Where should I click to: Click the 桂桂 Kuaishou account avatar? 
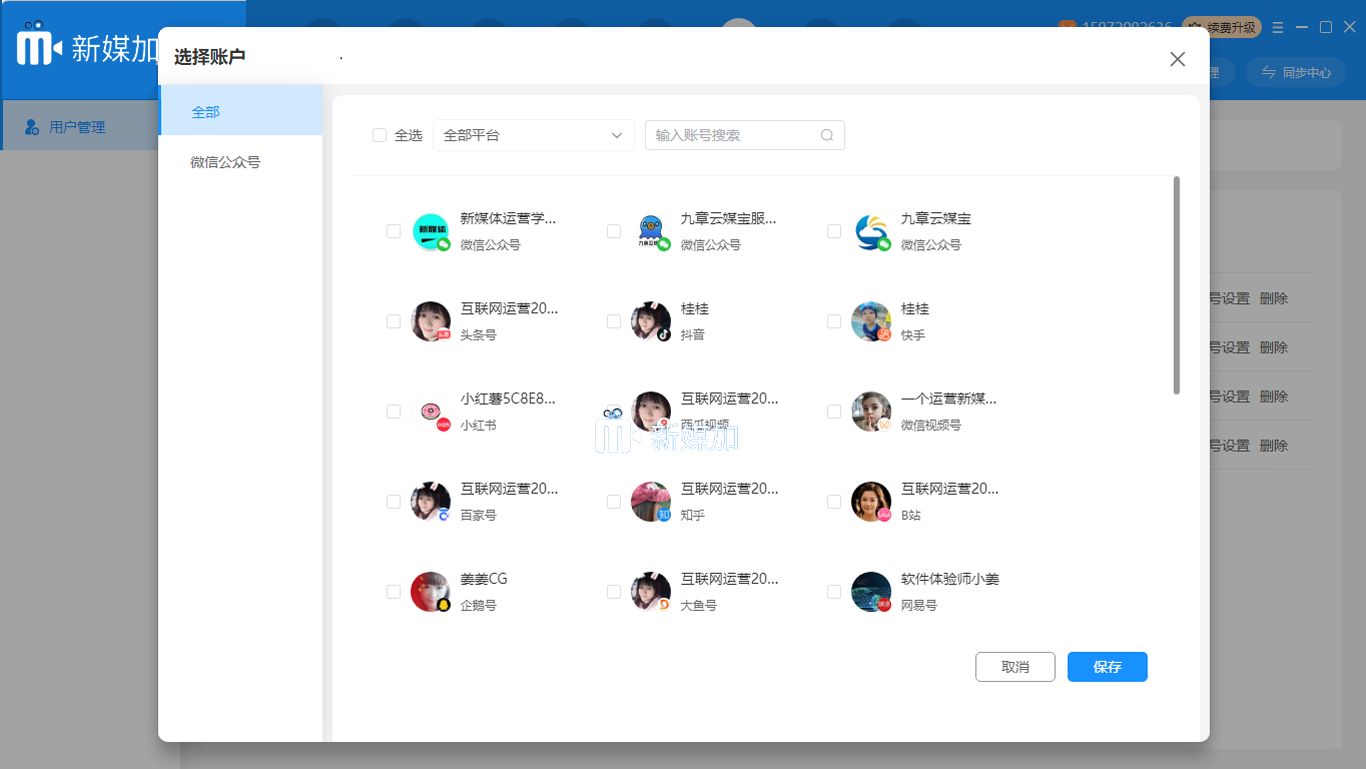(x=871, y=322)
